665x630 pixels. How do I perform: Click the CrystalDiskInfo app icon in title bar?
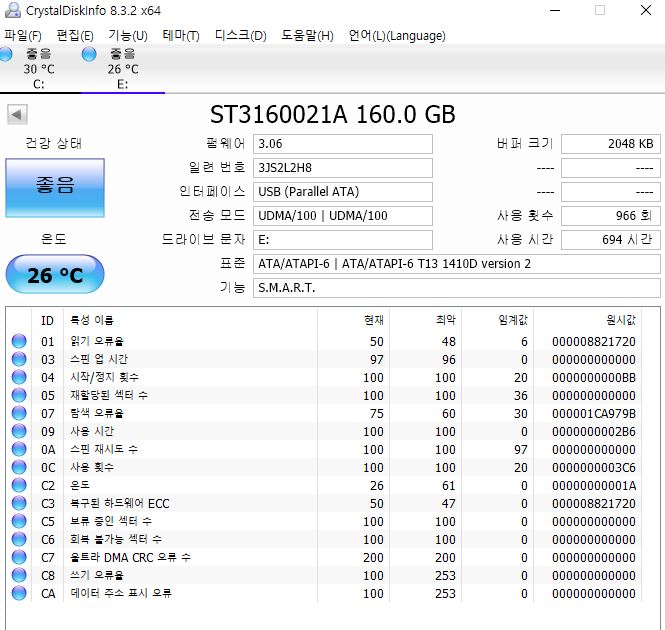point(12,10)
